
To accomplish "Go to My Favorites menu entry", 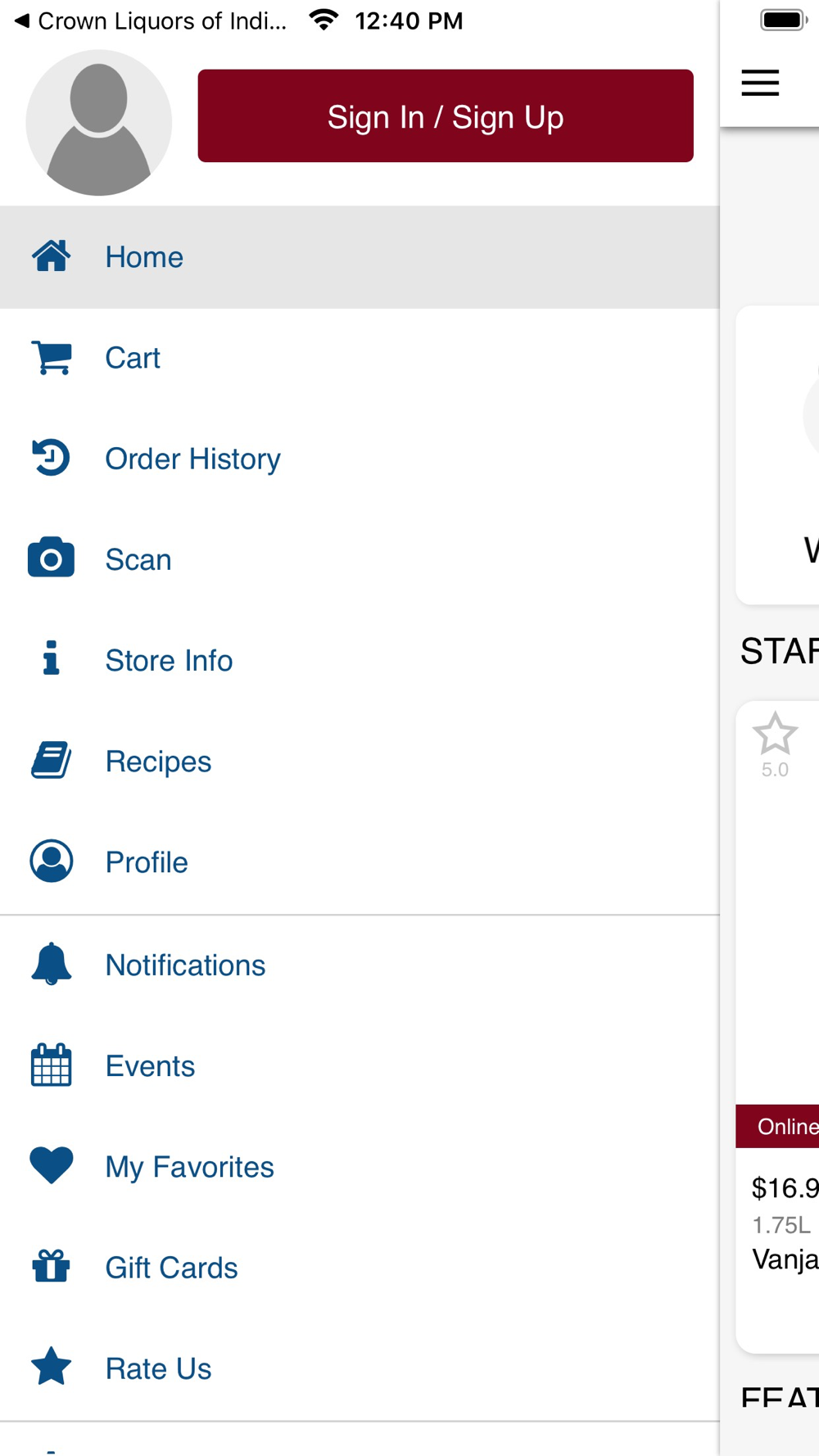I will coord(189,1167).
